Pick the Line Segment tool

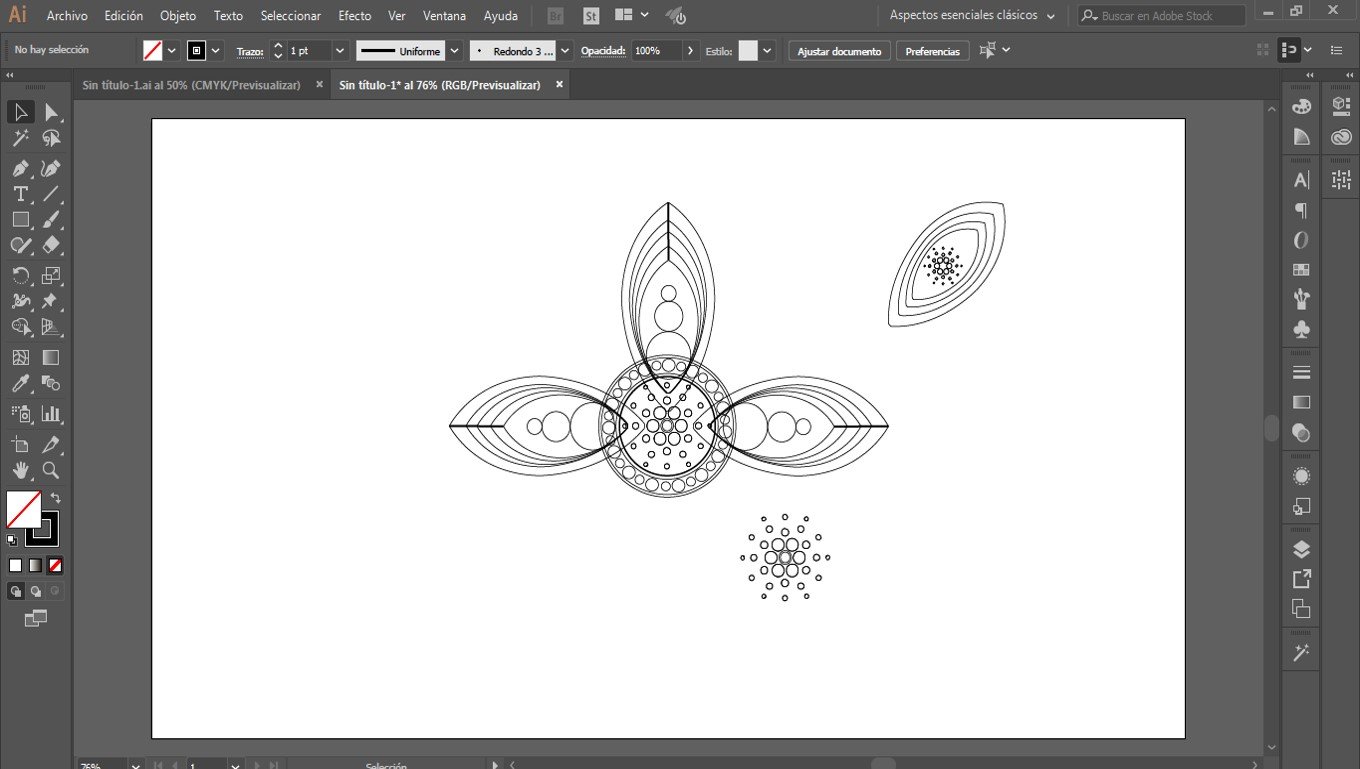(51, 194)
